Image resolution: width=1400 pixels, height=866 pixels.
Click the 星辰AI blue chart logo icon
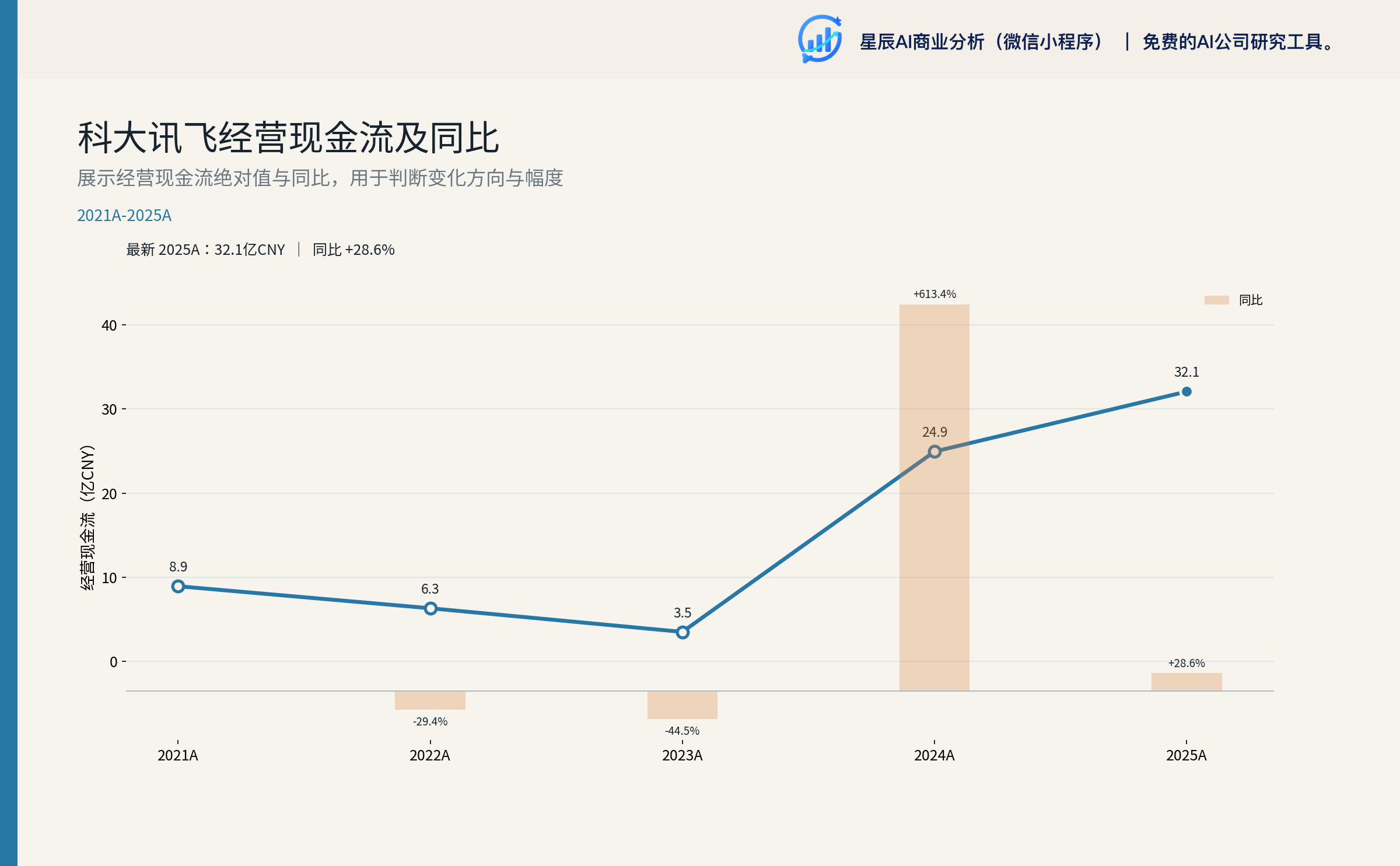coord(820,39)
